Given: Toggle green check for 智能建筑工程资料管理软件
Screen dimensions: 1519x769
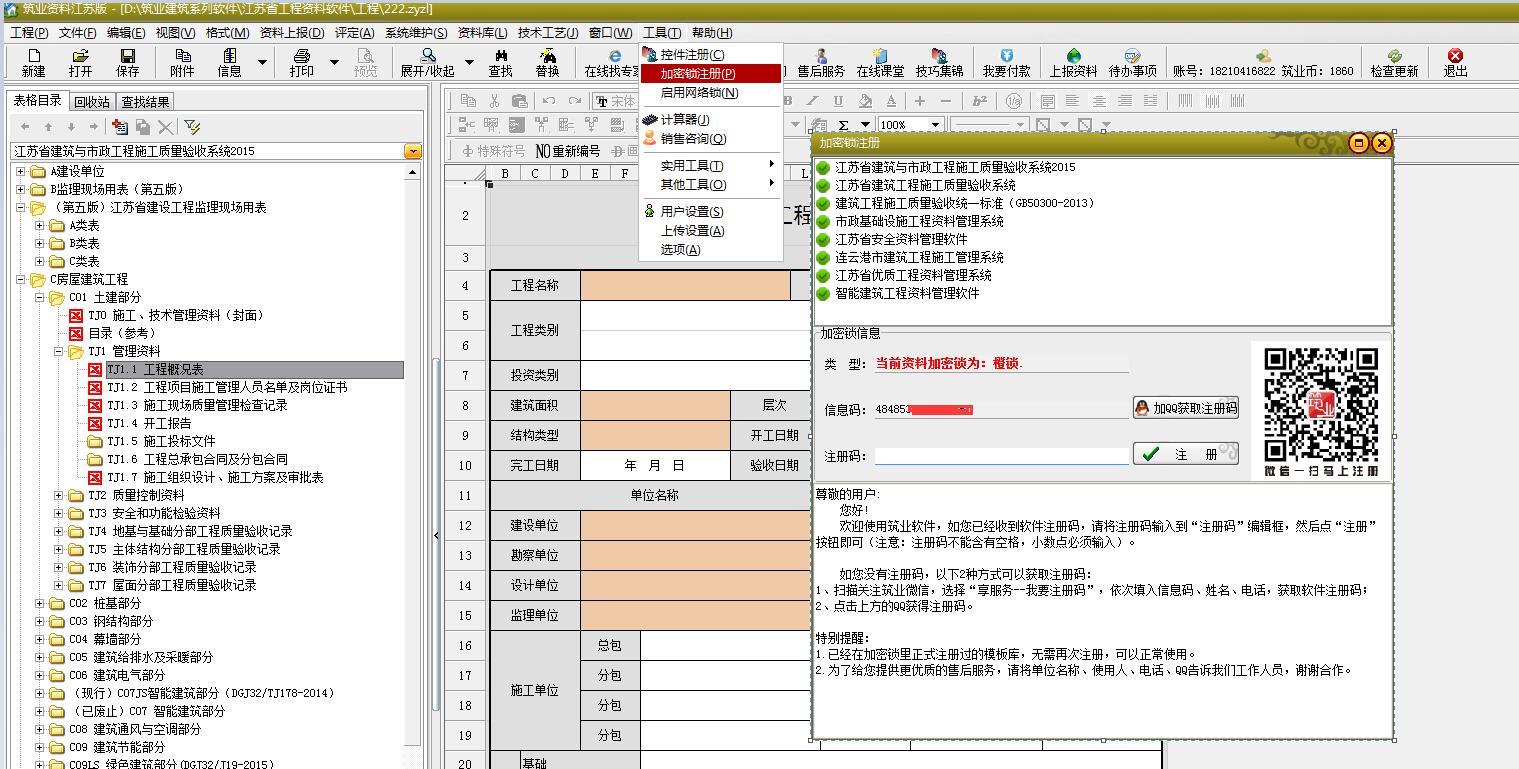Looking at the screenshot, I should (x=823, y=294).
